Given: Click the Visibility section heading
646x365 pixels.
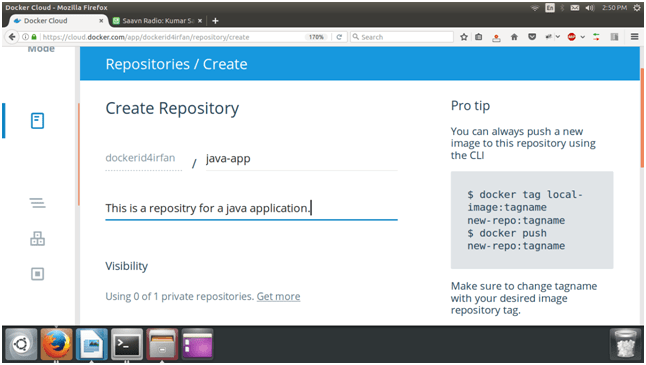Looking at the screenshot, I should 126,267.
